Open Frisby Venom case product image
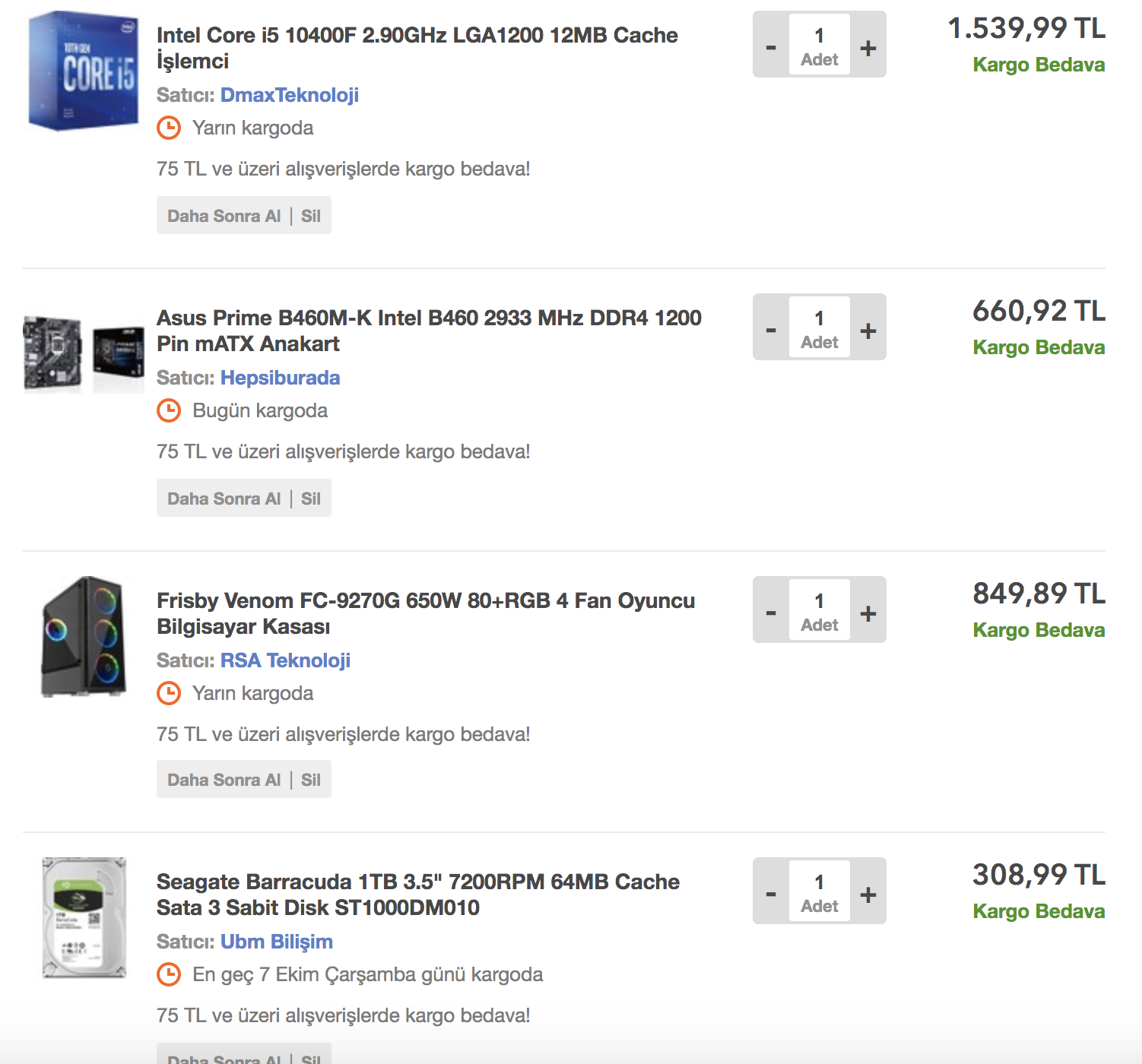1142x1064 pixels. pyautogui.click(x=84, y=637)
